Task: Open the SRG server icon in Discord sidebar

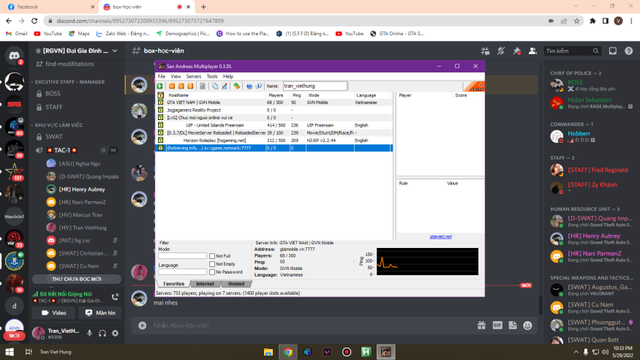Action: click(x=14, y=104)
